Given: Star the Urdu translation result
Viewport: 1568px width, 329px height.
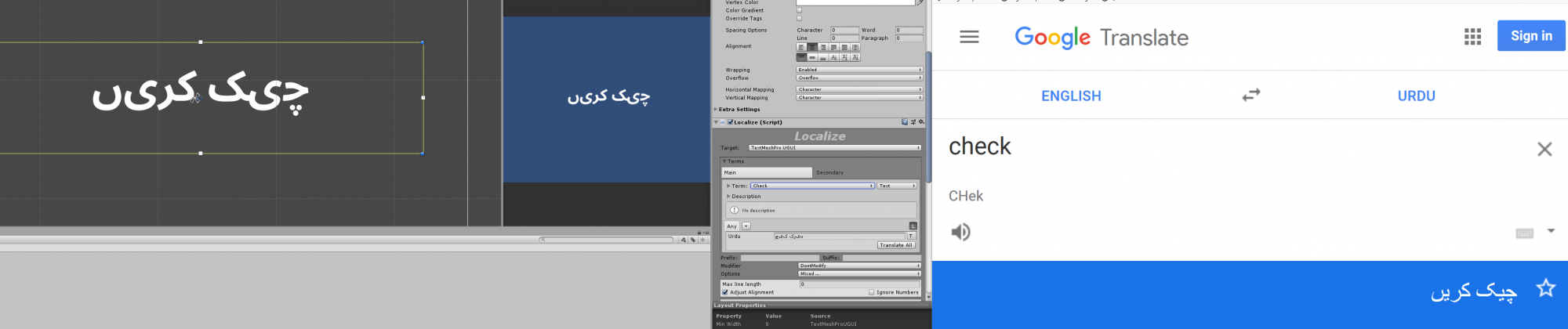Looking at the screenshot, I should [1545, 288].
